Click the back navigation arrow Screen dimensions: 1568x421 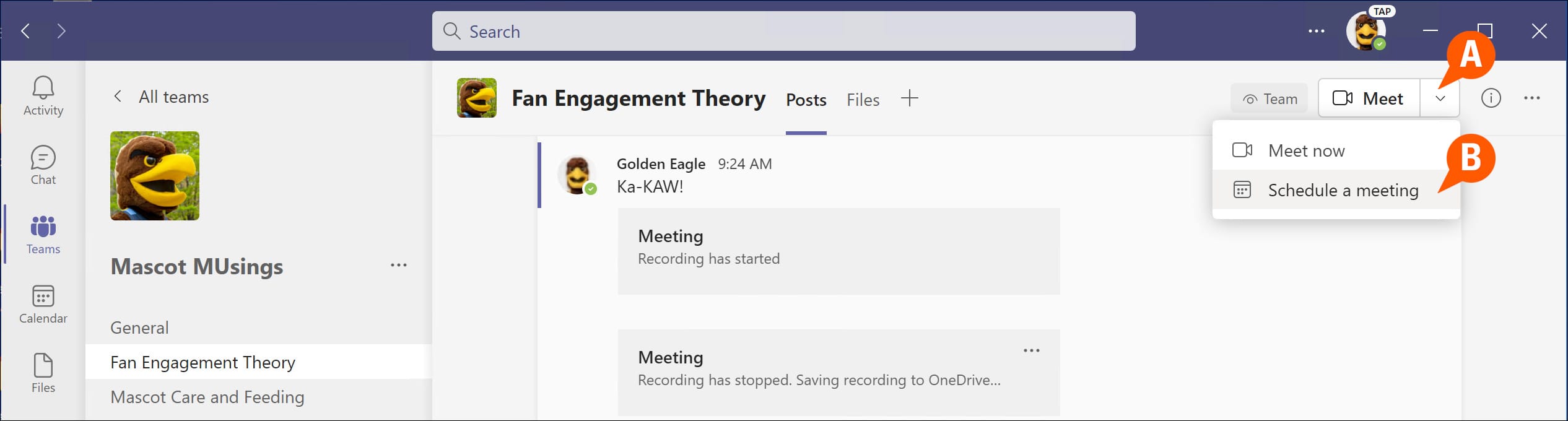click(x=26, y=31)
